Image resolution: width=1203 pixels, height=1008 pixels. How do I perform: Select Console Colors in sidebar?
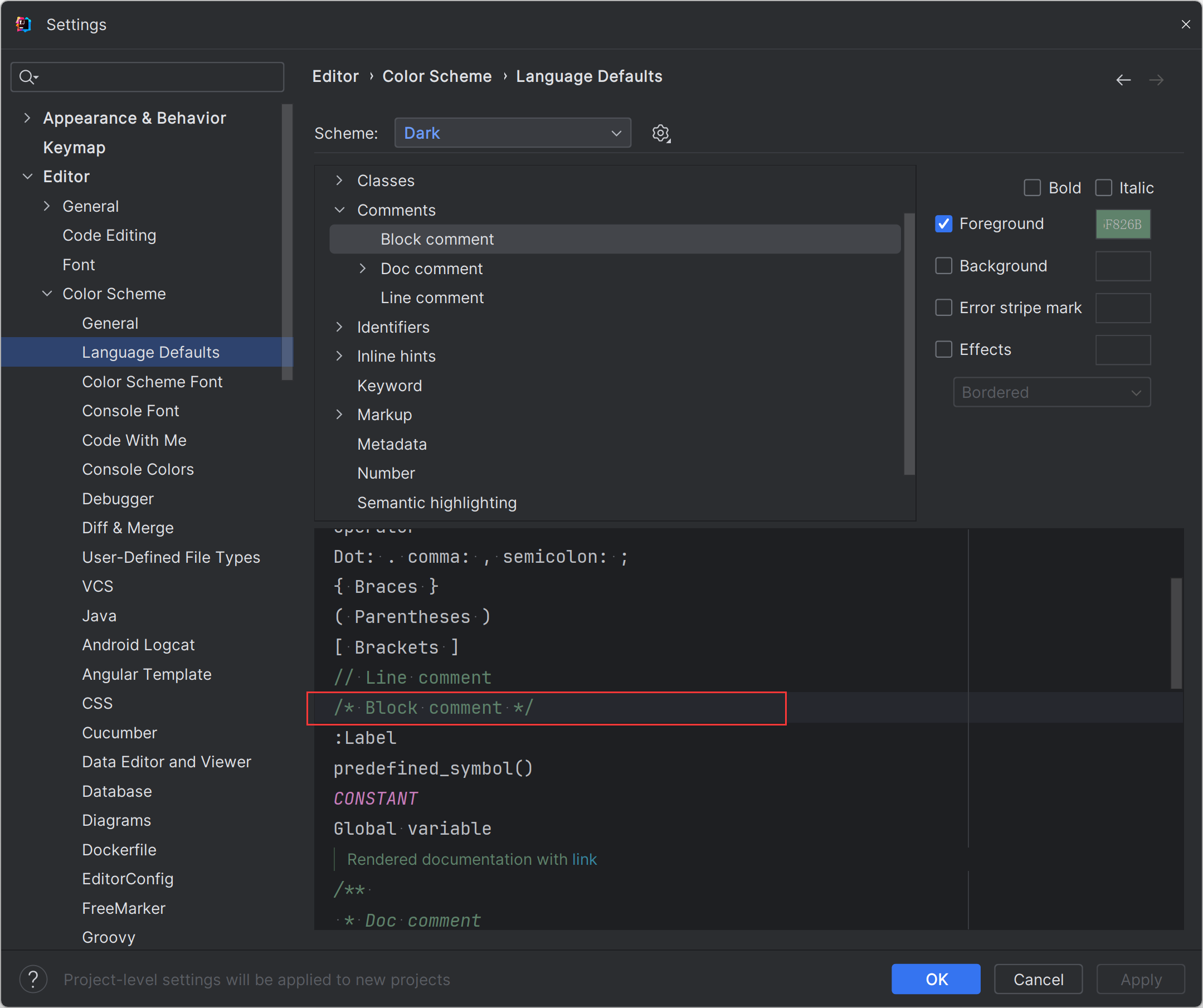[x=138, y=469]
